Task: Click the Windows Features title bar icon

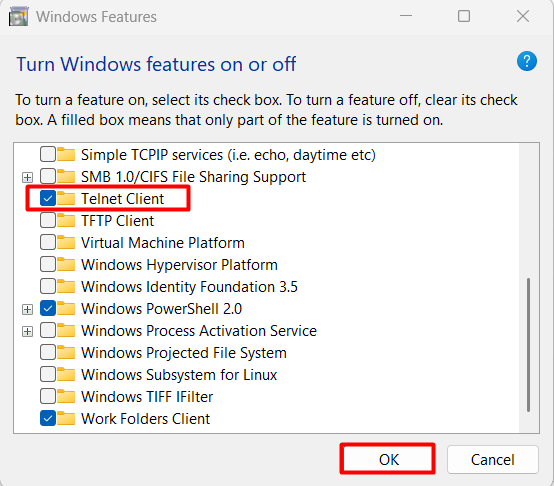Action: [18, 17]
